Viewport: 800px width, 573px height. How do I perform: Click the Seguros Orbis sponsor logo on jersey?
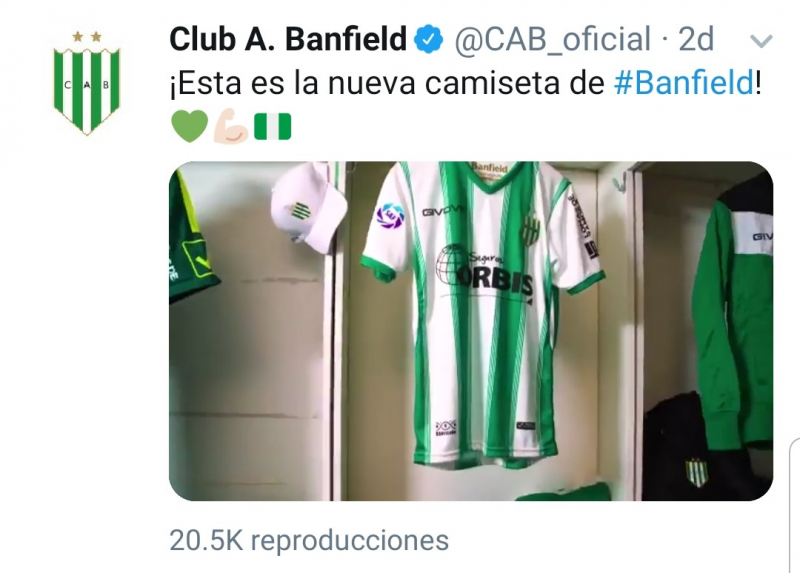coord(484,272)
